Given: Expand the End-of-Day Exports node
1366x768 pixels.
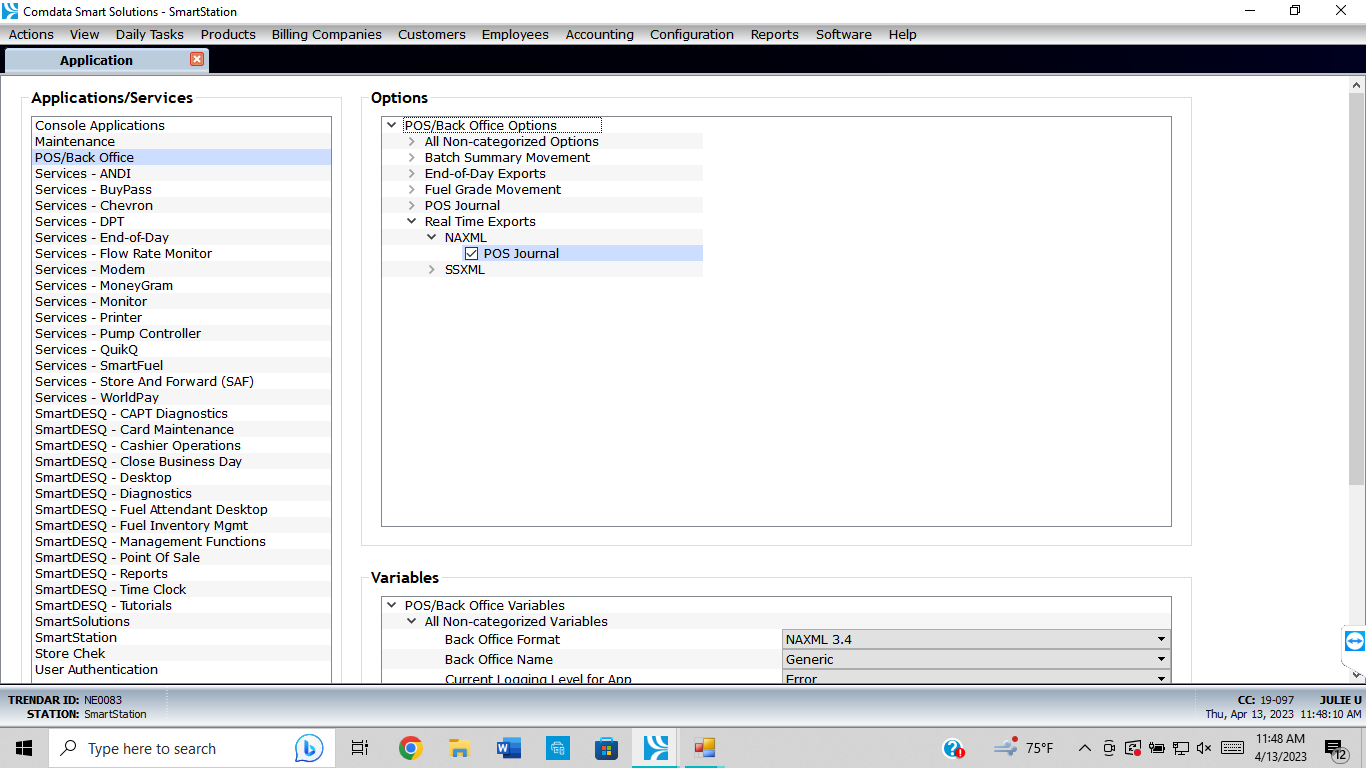Looking at the screenshot, I should [412, 174].
